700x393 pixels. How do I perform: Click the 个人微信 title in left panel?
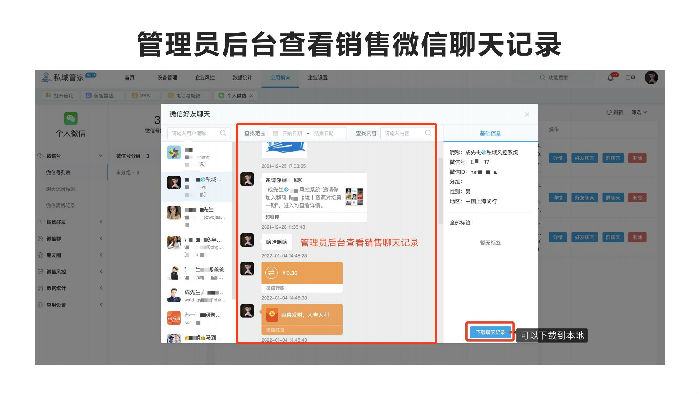click(71, 133)
